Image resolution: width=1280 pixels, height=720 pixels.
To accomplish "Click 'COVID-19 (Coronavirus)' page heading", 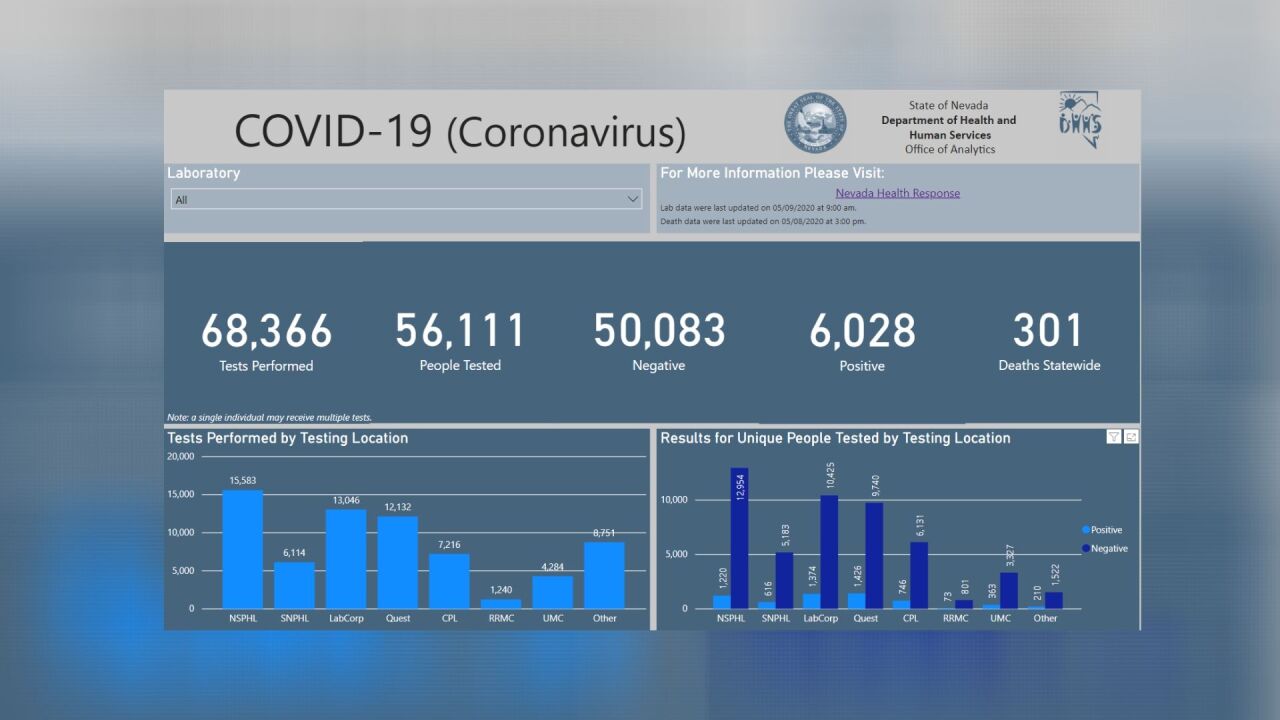I will [460, 132].
